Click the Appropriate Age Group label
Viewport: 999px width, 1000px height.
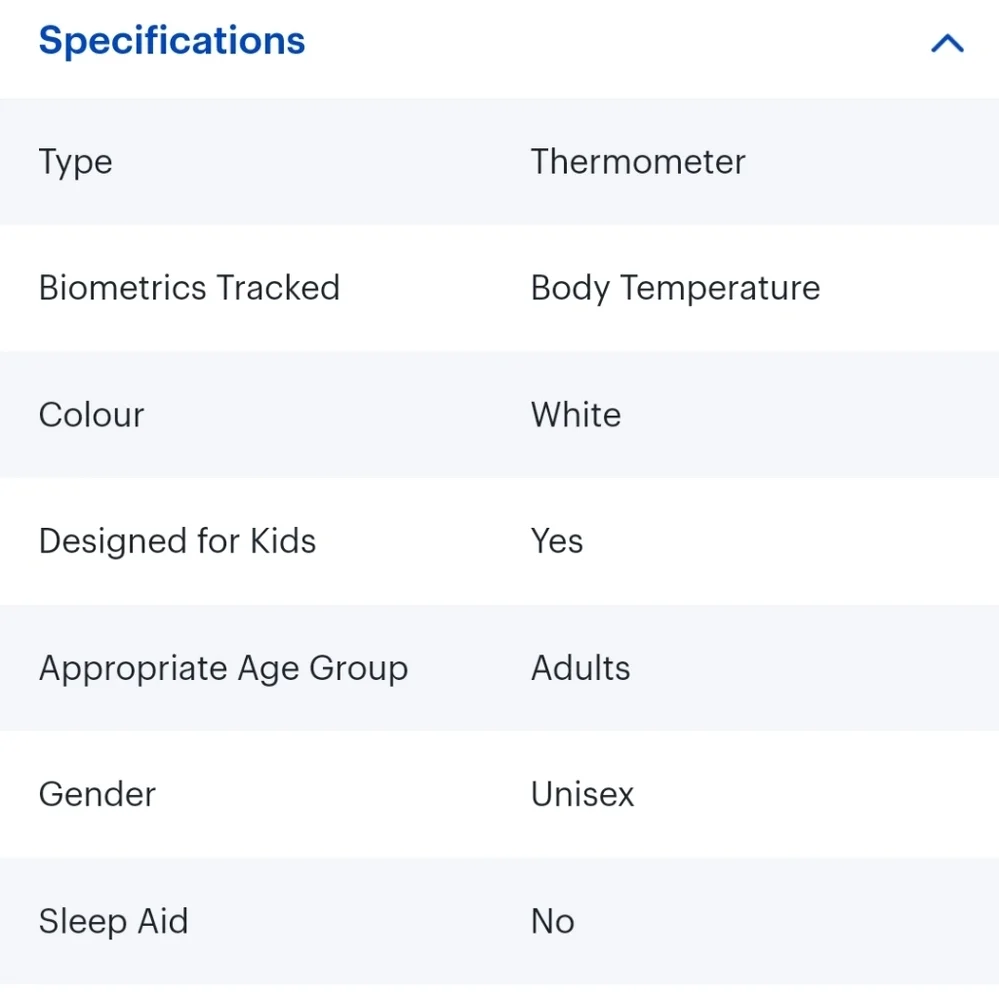[x=223, y=668]
